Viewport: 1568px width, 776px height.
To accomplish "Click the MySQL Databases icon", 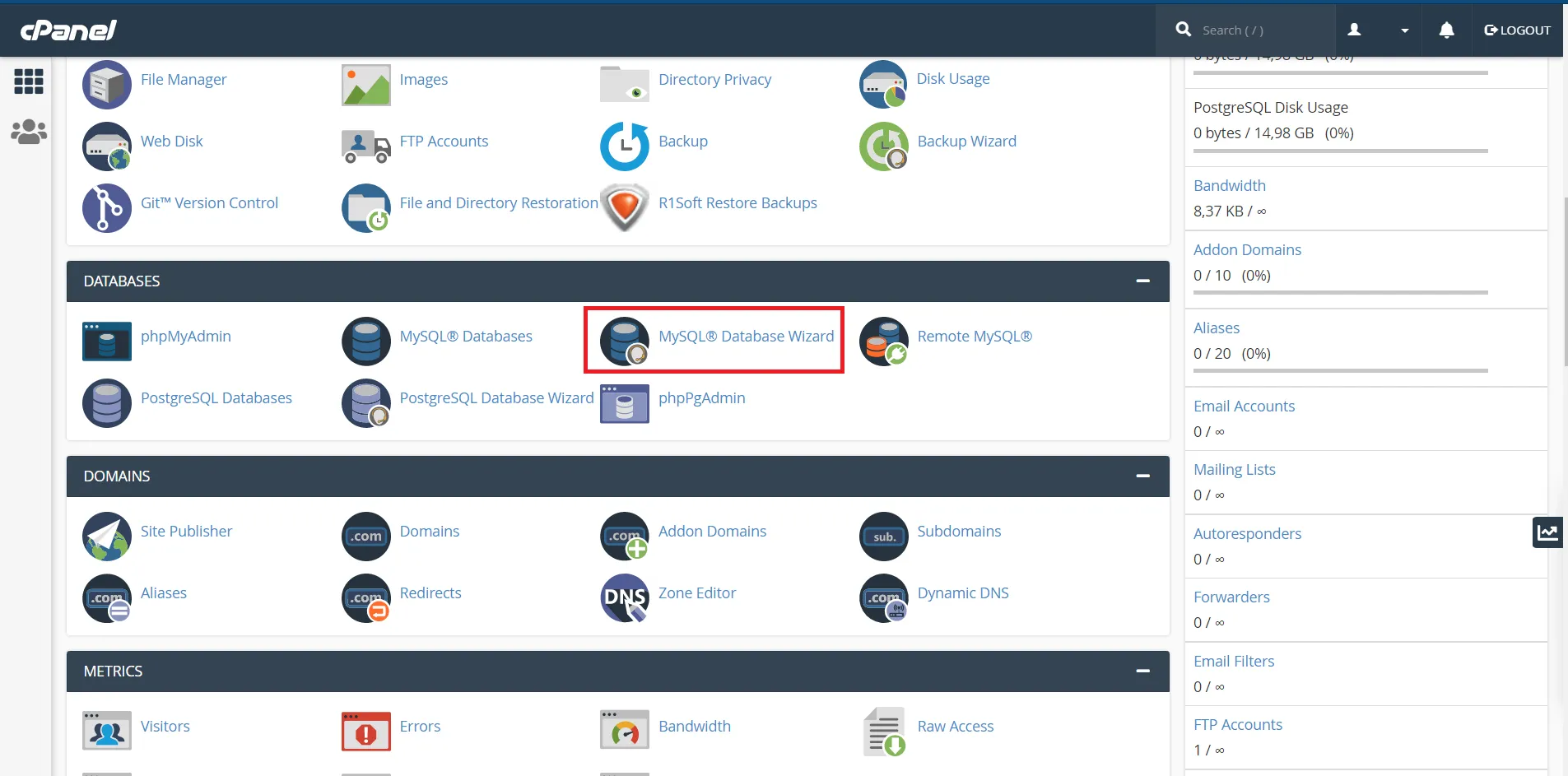I will click(366, 341).
